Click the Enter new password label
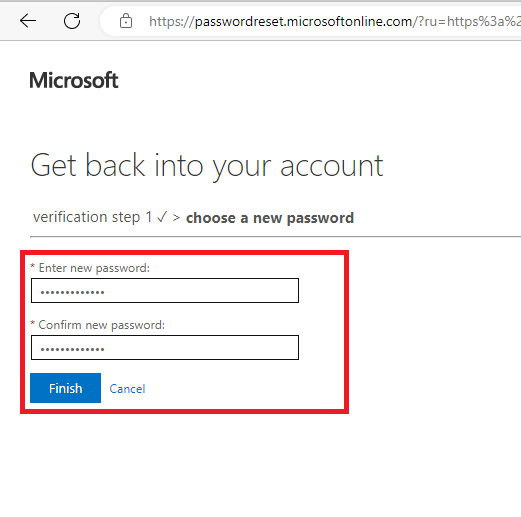The width and height of the screenshot is (521, 517). point(94,268)
